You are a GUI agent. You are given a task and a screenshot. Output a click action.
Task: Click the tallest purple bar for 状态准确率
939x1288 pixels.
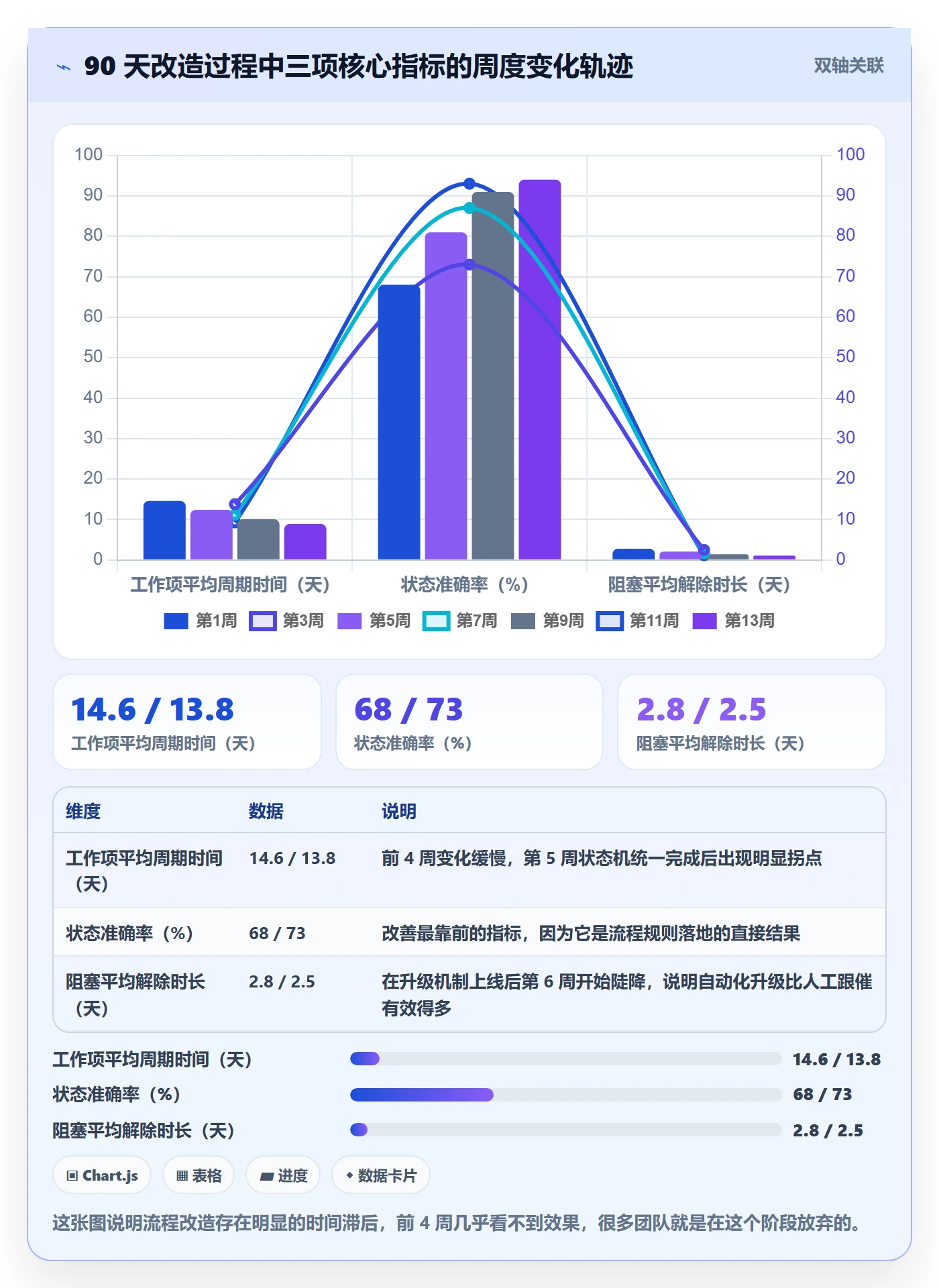540,370
